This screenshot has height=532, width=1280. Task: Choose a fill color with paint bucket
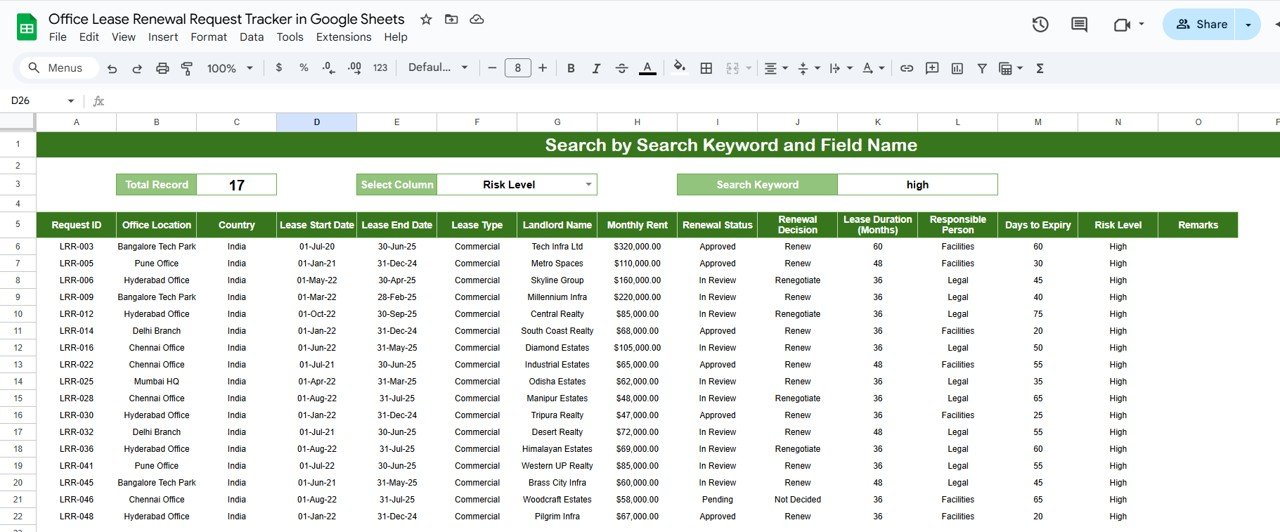(680, 68)
